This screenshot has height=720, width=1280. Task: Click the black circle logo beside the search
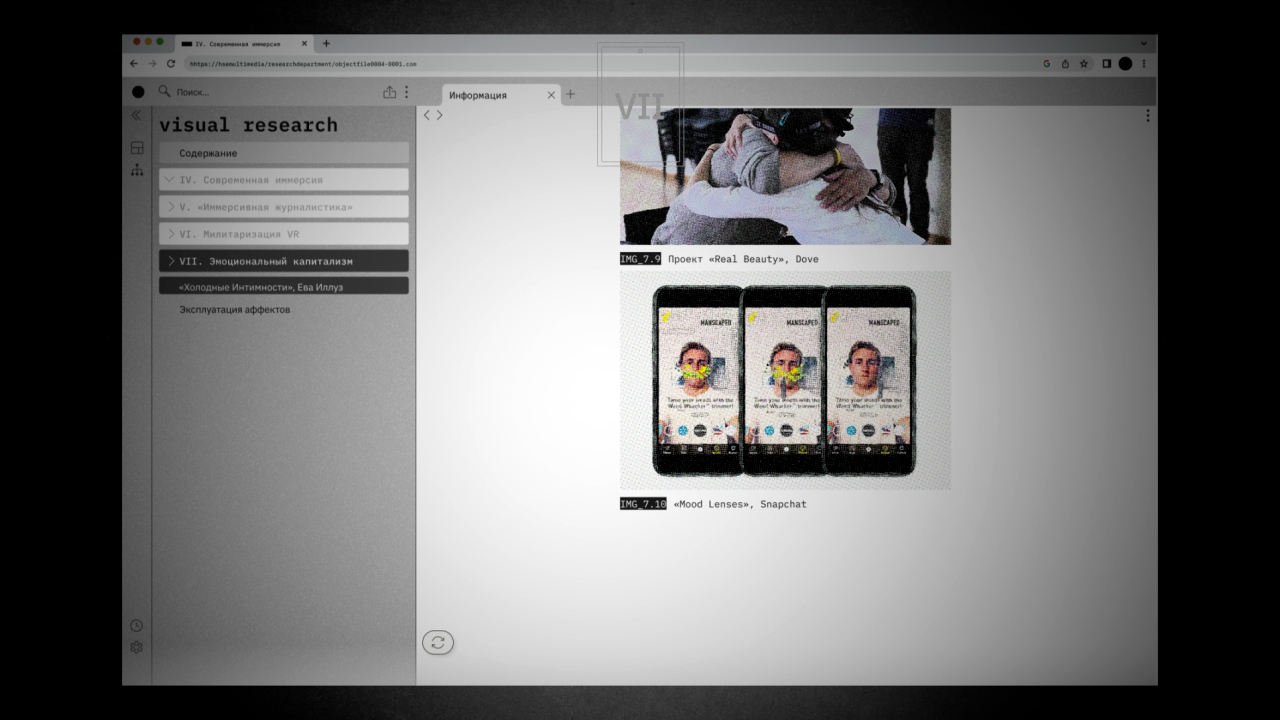(x=138, y=92)
